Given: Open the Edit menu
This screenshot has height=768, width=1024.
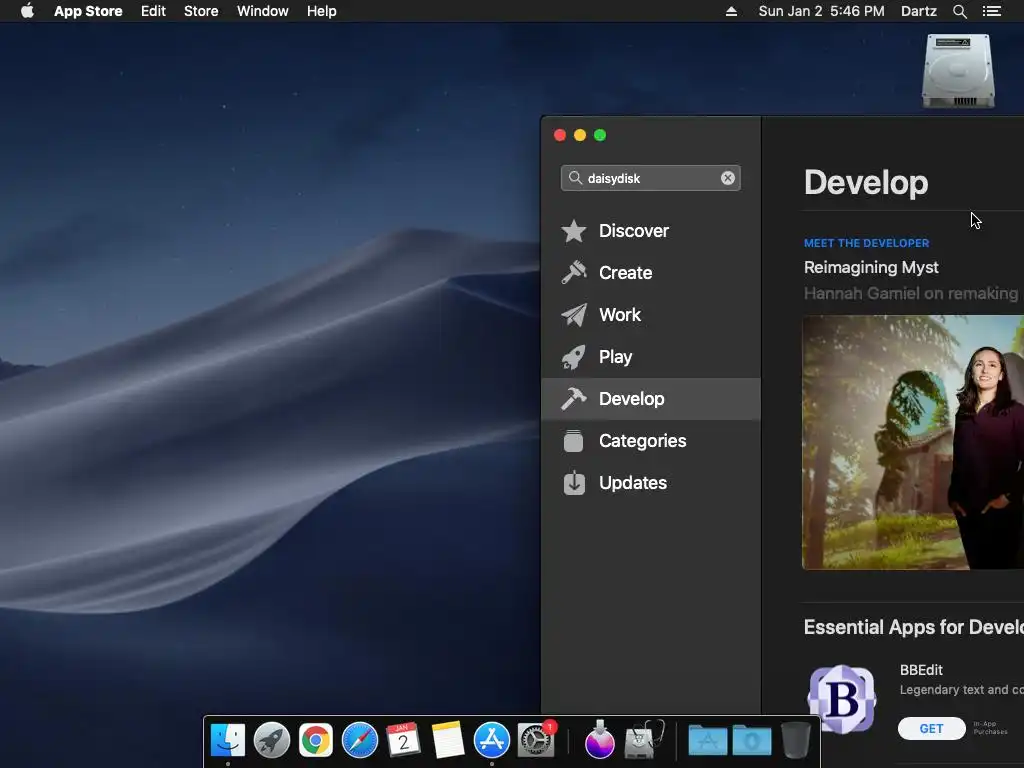Looking at the screenshot, I should click(x=153, y=11).
